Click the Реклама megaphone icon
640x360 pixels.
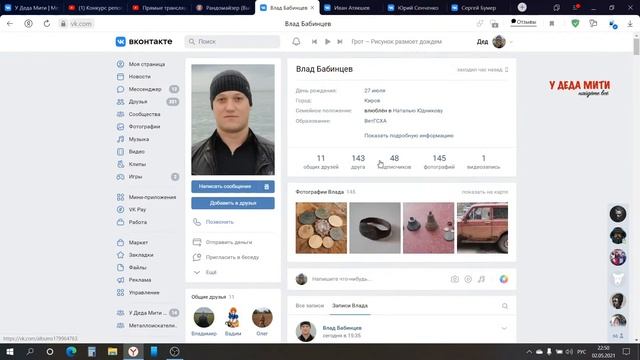click(120, 280)
